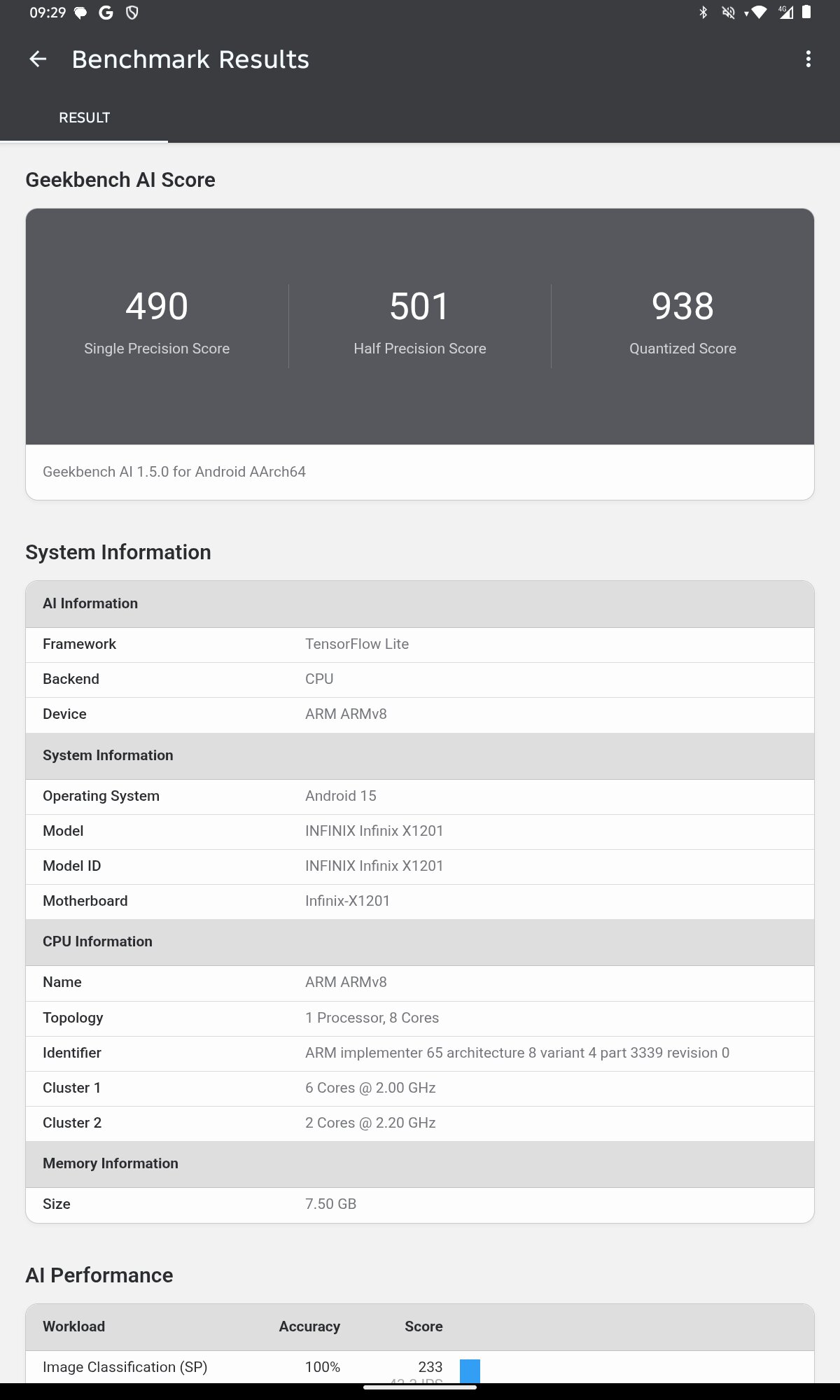Screen dimensions: 840x1400
Task: Tap the Google G notification icon
Action: (106, 13)
